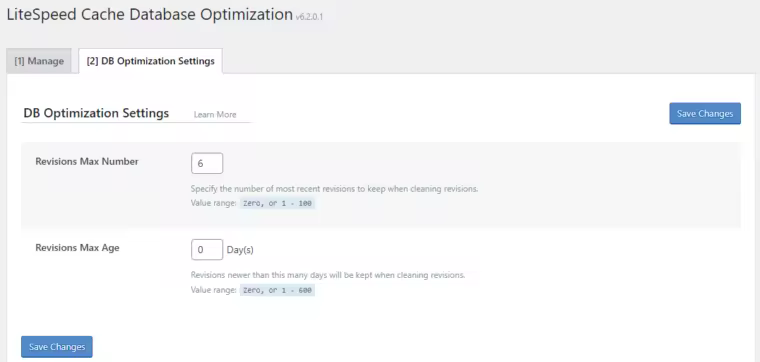Click the 'Revisions newer than this many days' description
The width and height of the screenshot is (760, 362).
[328, 275]
